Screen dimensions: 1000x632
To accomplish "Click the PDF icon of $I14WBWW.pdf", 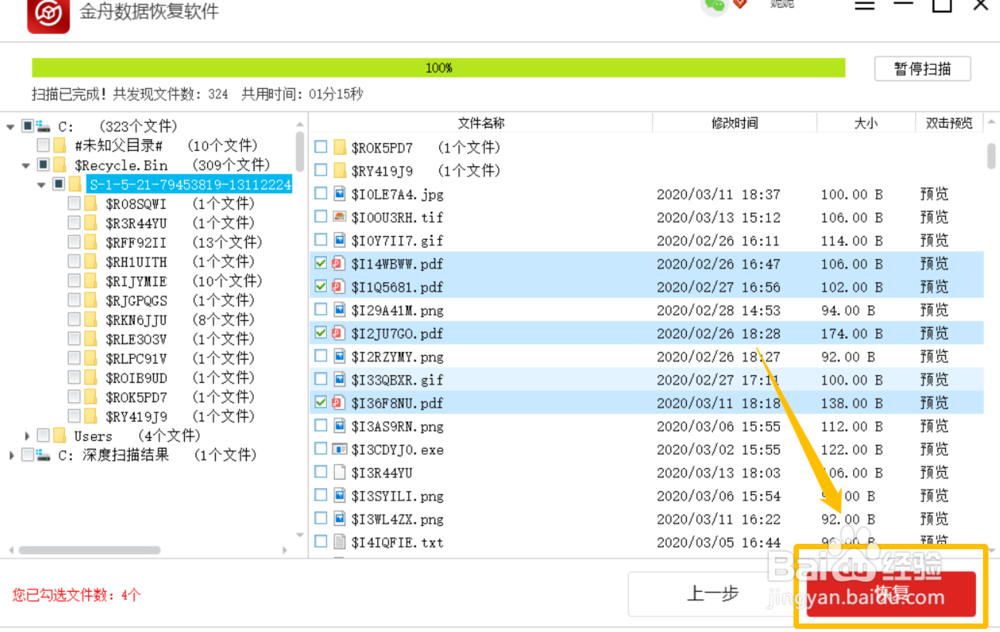I will coord(339,263).
